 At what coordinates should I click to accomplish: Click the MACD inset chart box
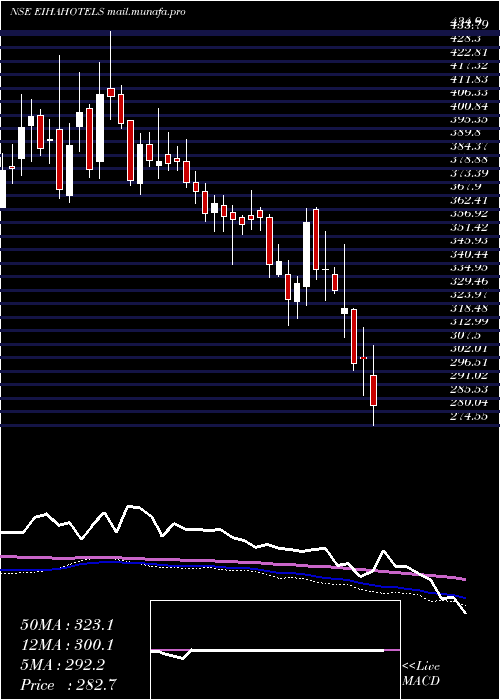pos(275,650)
